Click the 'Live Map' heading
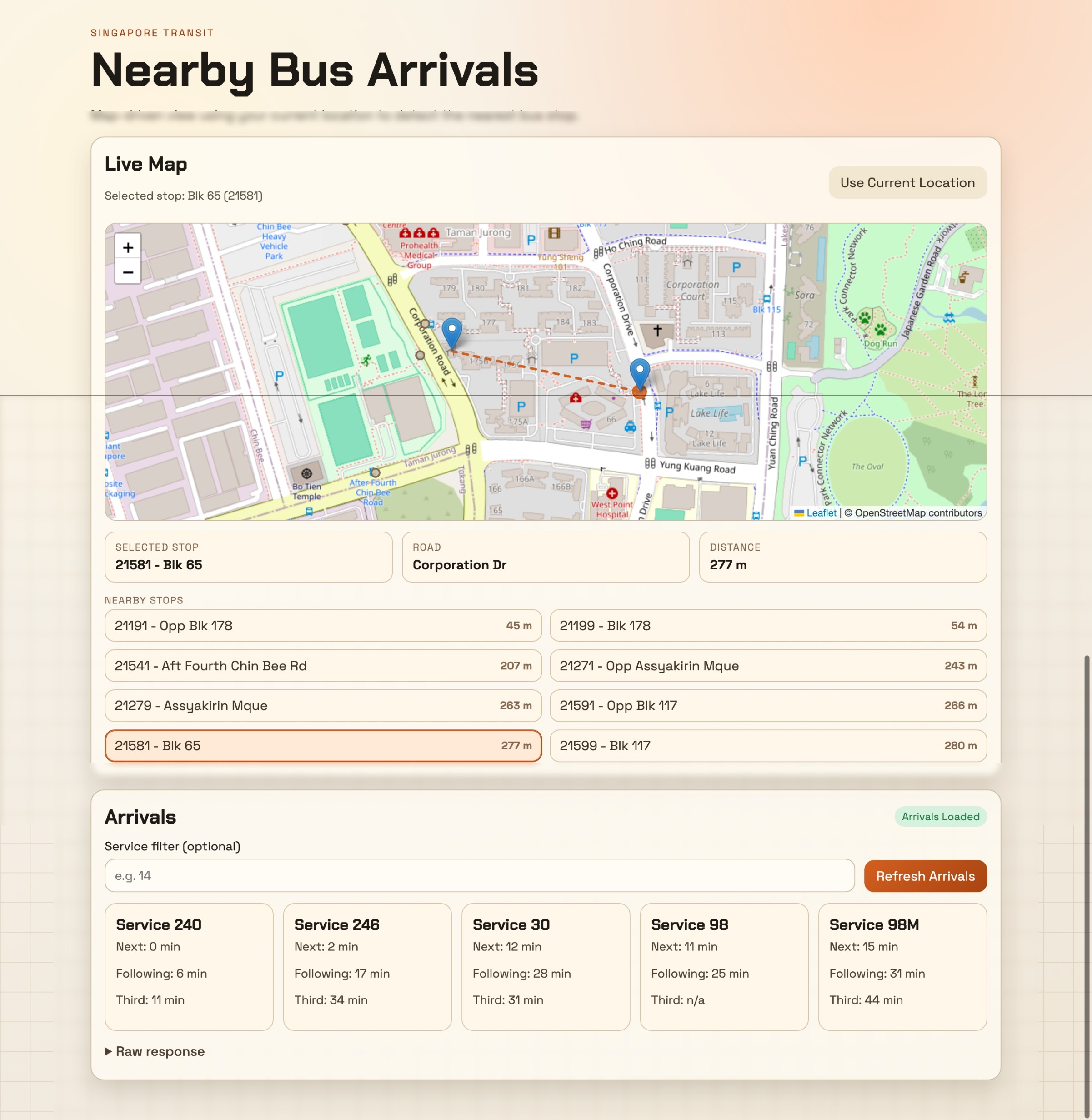1092x1120 pixels. coord(145,164)
